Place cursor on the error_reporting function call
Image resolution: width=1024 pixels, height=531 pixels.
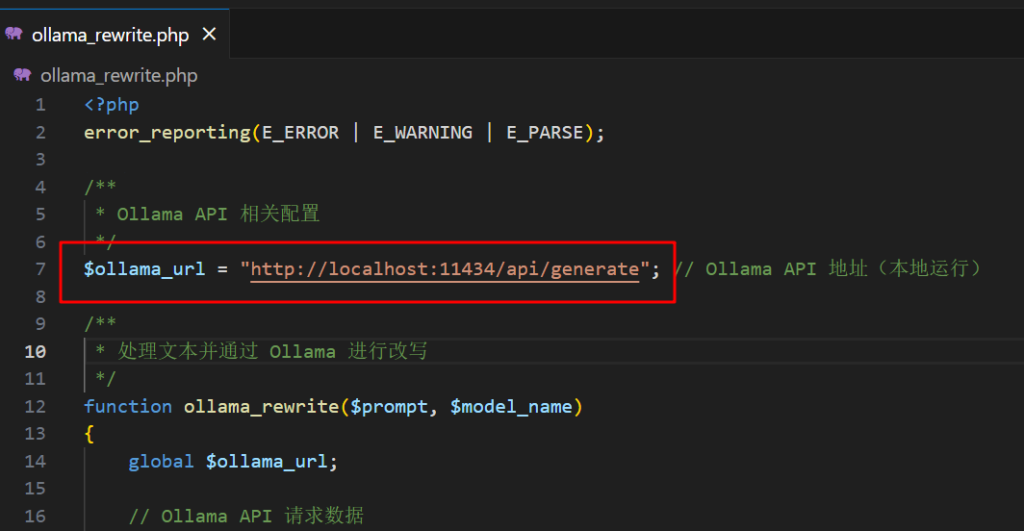point(167,132)
